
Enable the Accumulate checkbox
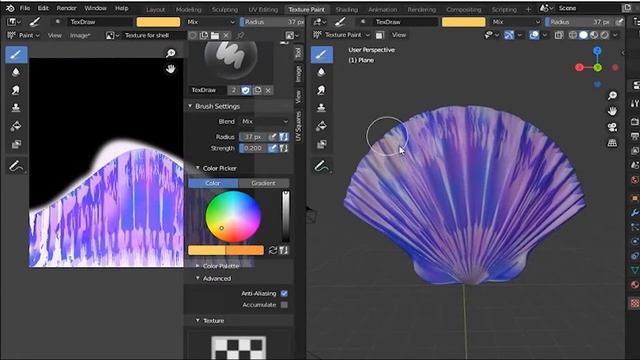tap(284, 305)
